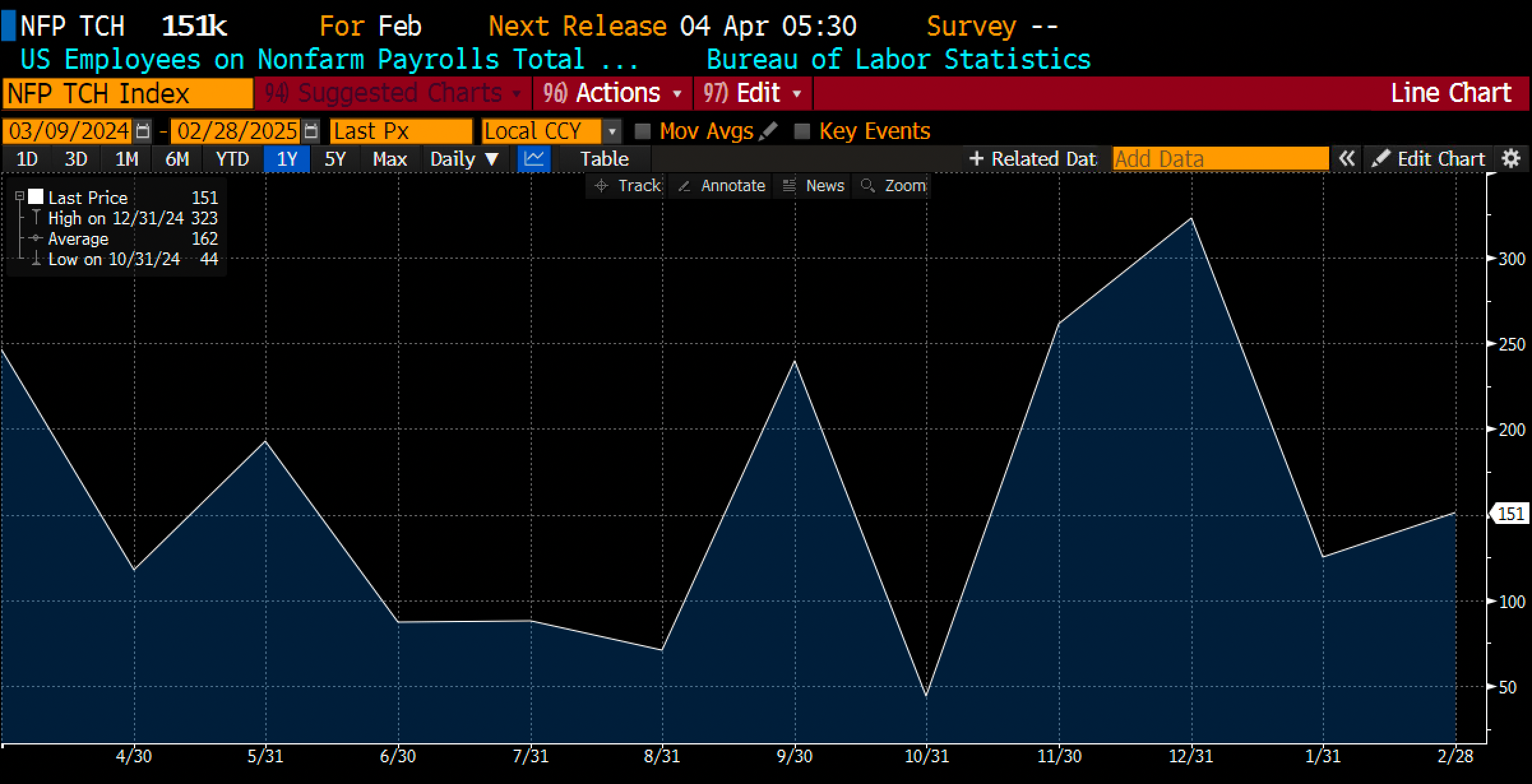Click the end date field 02/28/2025

pyautogui.click(x=236, y=131)
